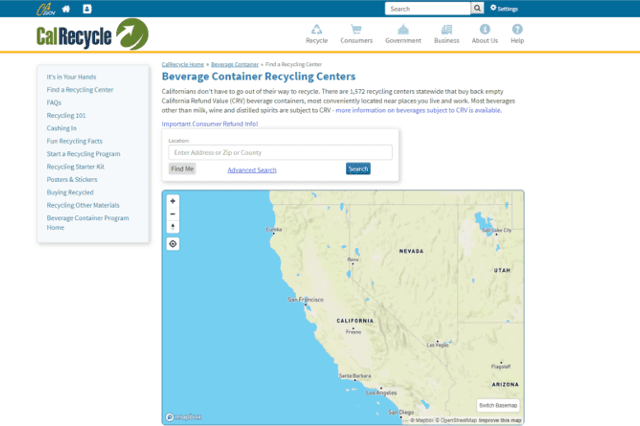Open Start a Recycling Program link
Viewport: 640px width, 426px height.
[x=83, y=154]
